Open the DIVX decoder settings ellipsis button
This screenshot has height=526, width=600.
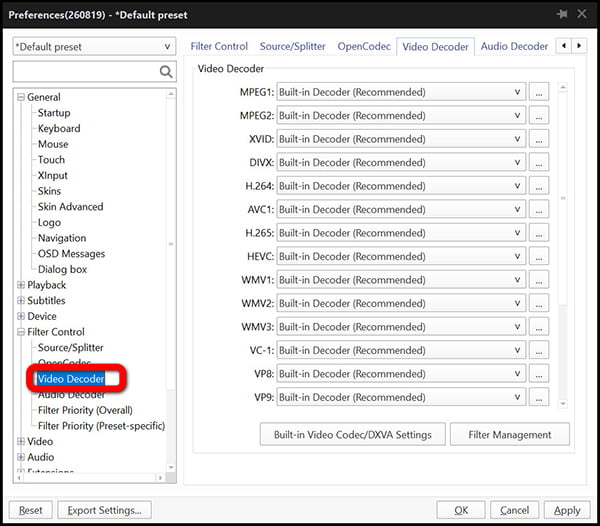(x=539, y=162)
